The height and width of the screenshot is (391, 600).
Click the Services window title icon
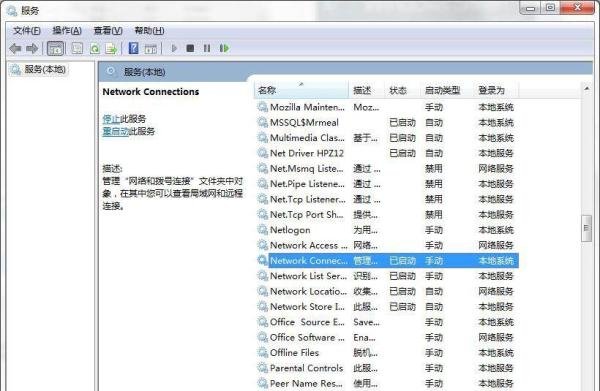point(12,11)
